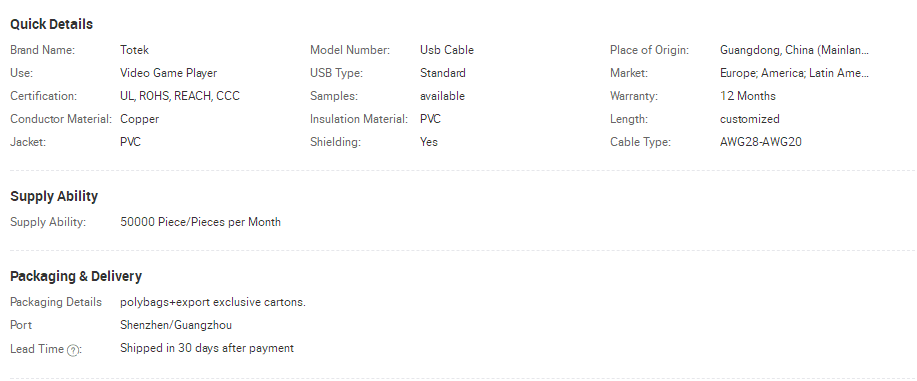This screenshot has height=381, width=917.
Task: Click the Lead Time help question-mark icon
Action: (73, 351)
